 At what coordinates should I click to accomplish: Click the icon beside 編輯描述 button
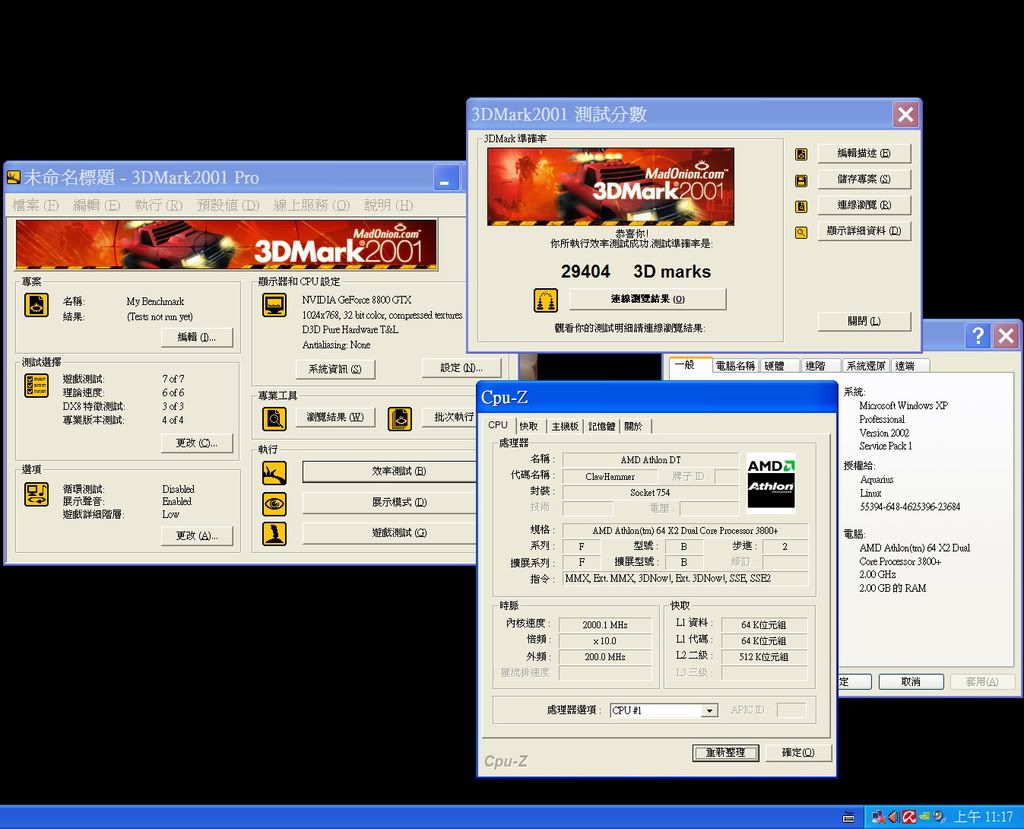click(801, 154)
